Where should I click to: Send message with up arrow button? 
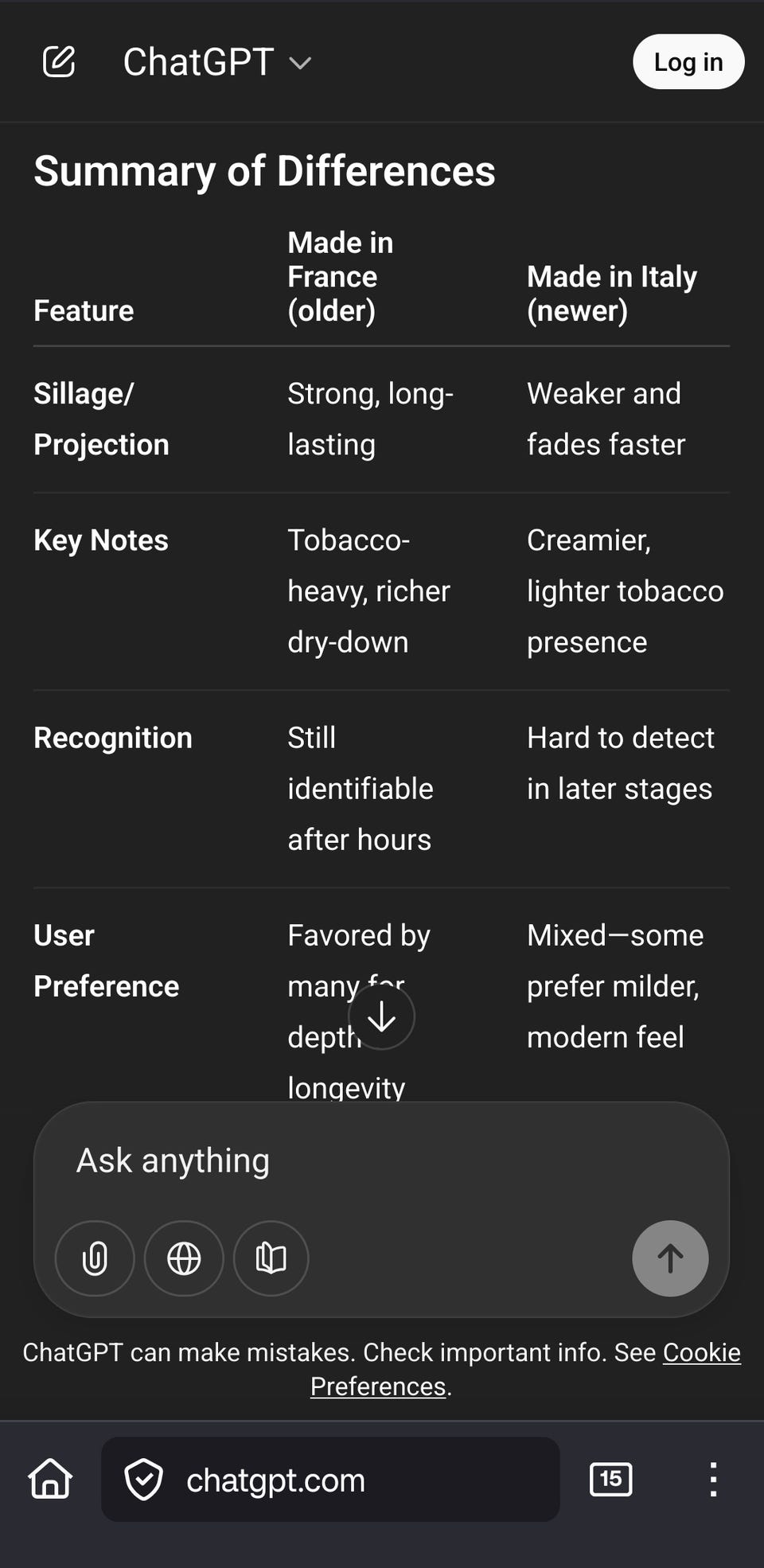(x=670, y=1258)
